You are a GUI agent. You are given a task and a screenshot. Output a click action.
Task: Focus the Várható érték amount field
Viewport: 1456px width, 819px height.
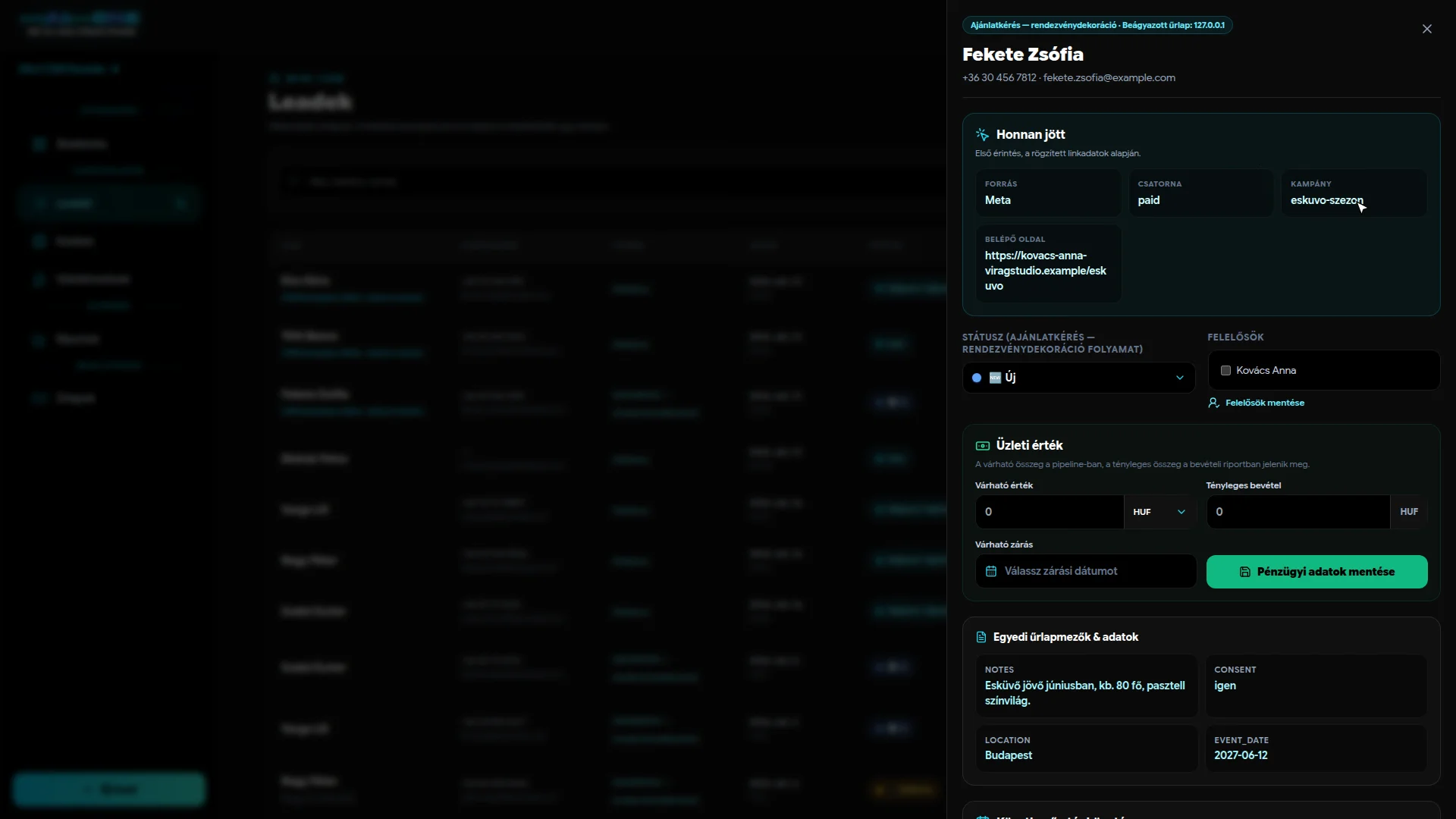click(x=1050, y=512)
